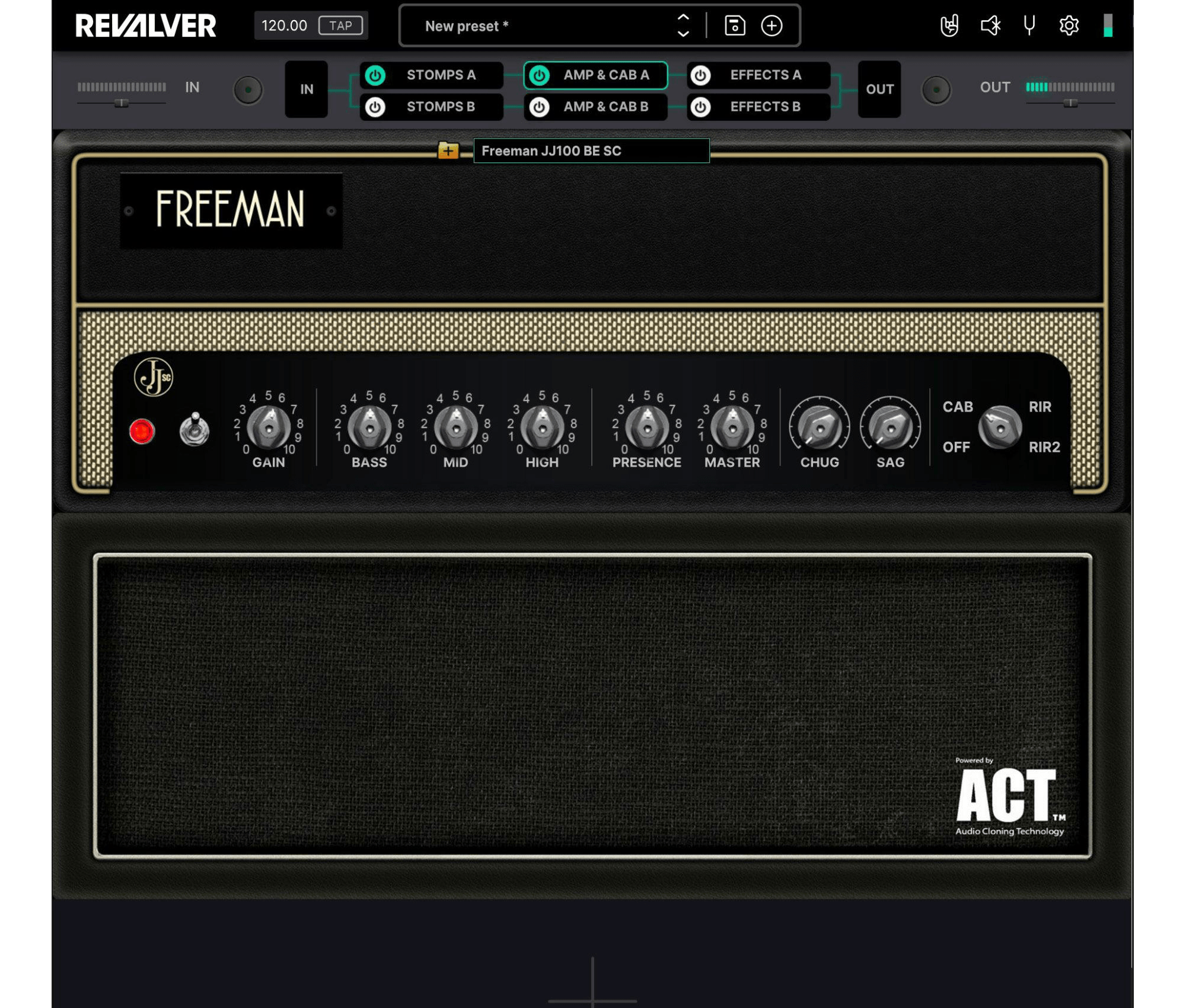Expand the preset name dropdown
This screenshot has width=1186, height=1008.
pos(683,25)
